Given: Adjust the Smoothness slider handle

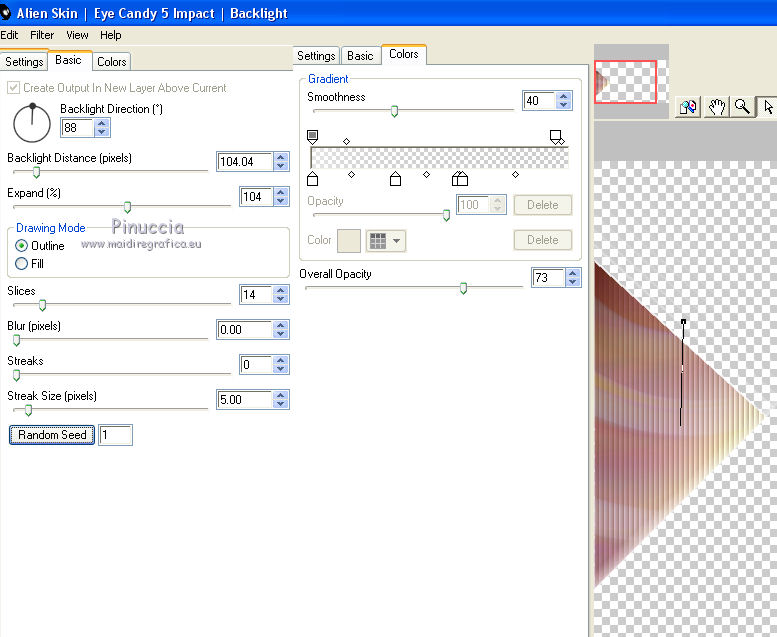Looking at the screenshot, I should 394,111.
